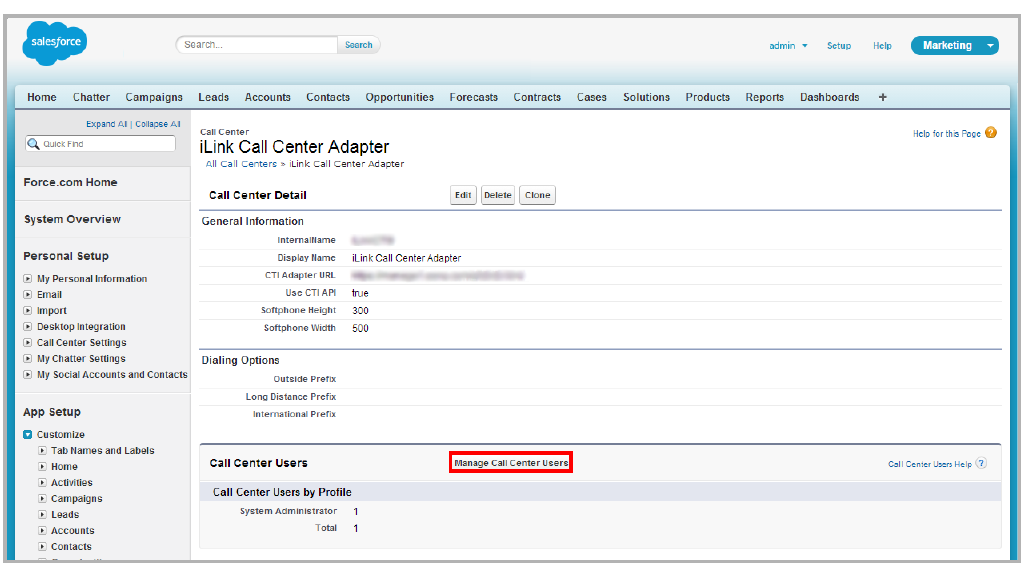This screenshot has height=578, width=1025.
Task: Click the App Setup heading
Action: [52, 412]
